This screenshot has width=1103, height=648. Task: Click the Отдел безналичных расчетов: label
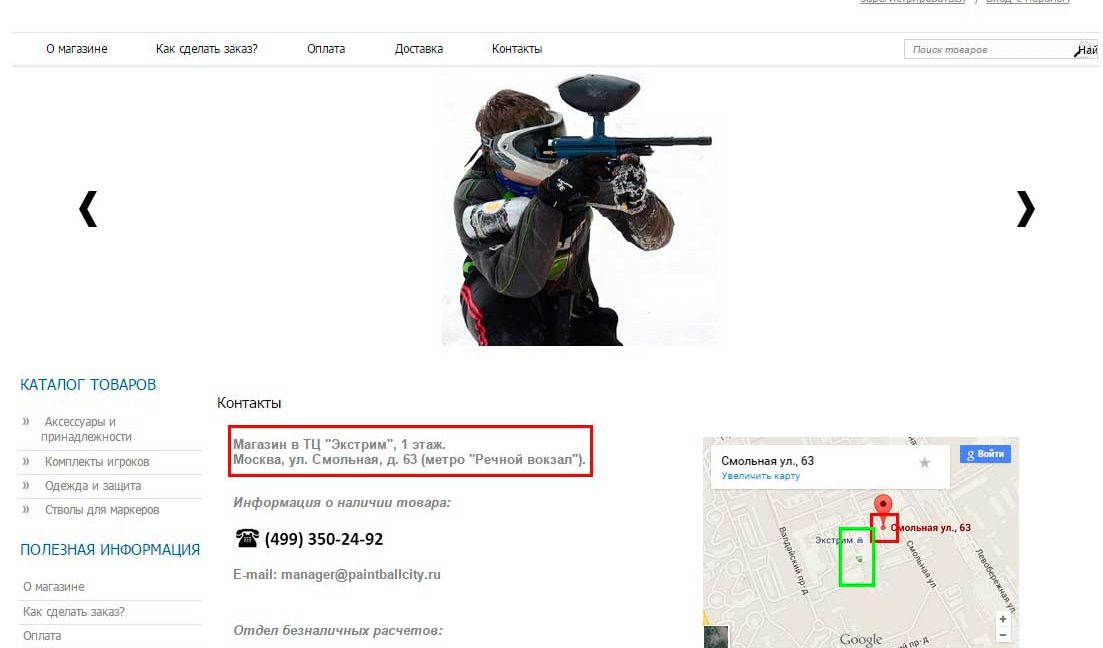(x=338, y=631)
